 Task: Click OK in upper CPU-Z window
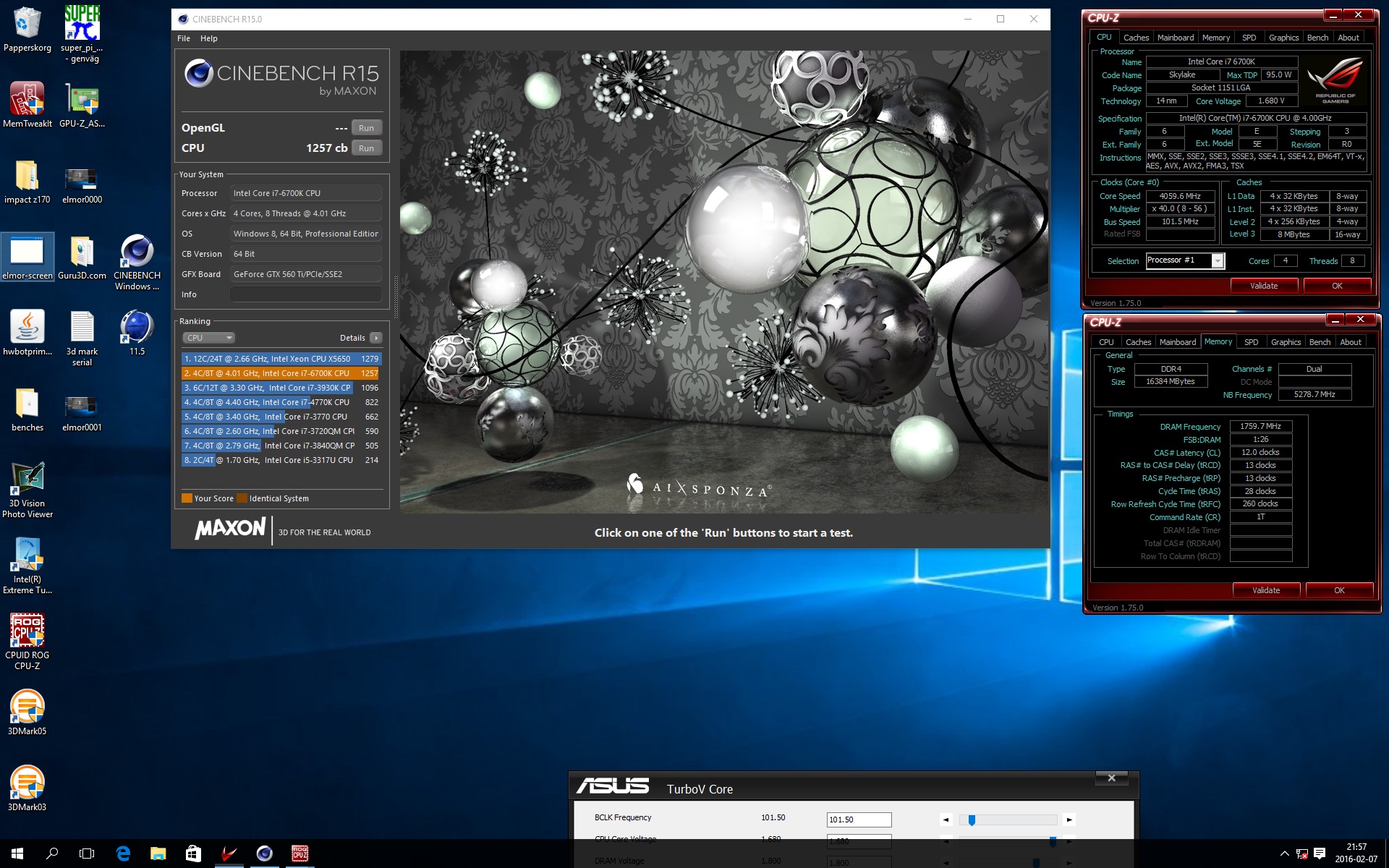(x=1337, y=286)
